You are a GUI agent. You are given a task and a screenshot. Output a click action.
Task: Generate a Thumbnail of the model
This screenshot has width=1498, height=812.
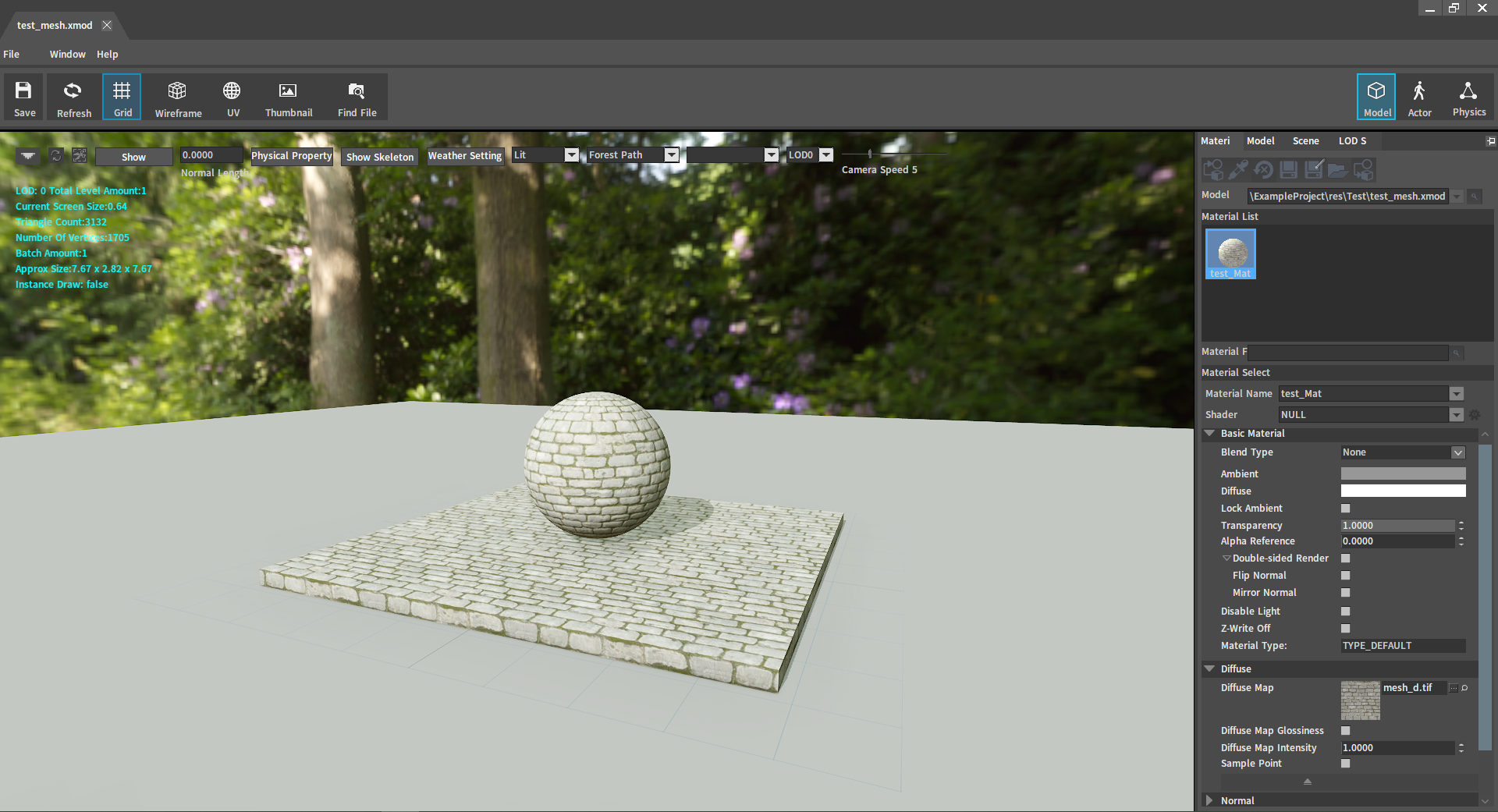tap(288, 98)
